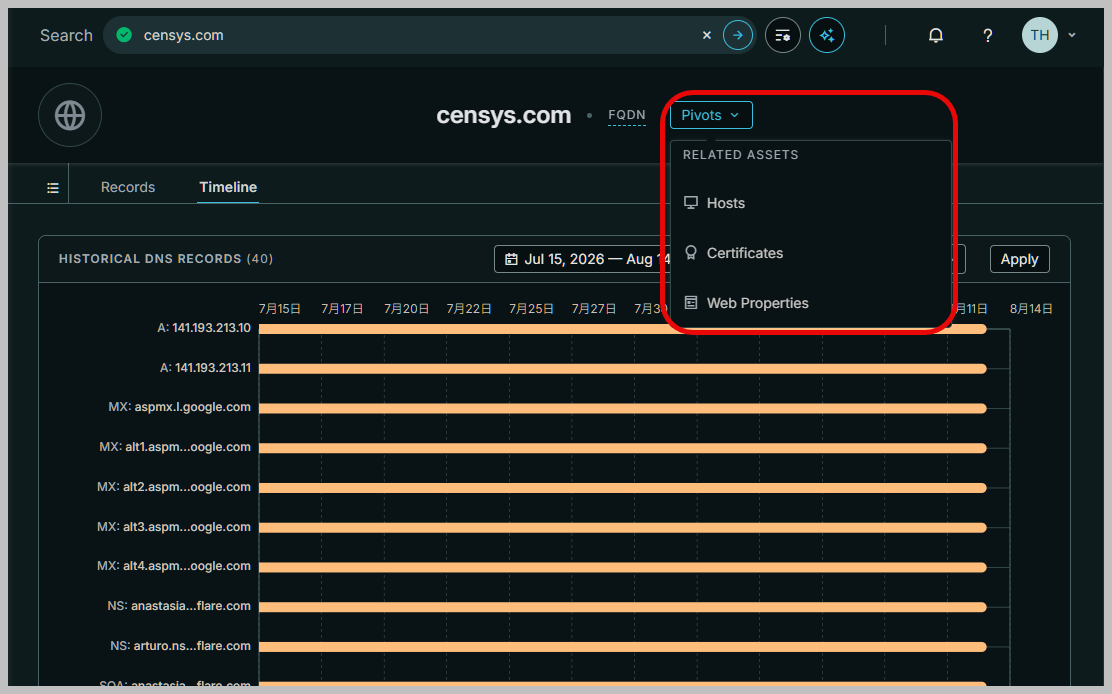Toggle the section list menu icon
The width and height of the screenshot is (1112, 694).
tap(52, 188)
